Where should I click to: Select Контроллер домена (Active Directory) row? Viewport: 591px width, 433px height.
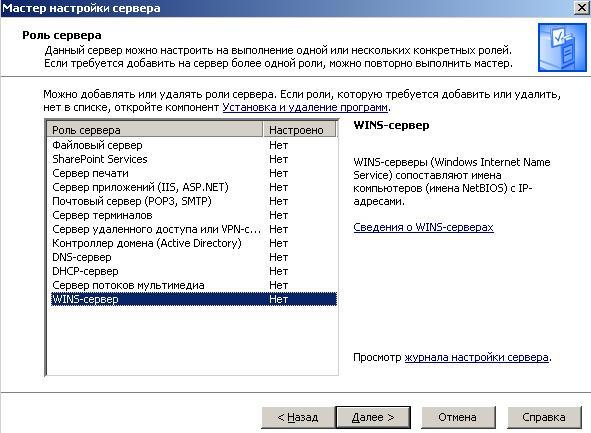coord(193,243)
